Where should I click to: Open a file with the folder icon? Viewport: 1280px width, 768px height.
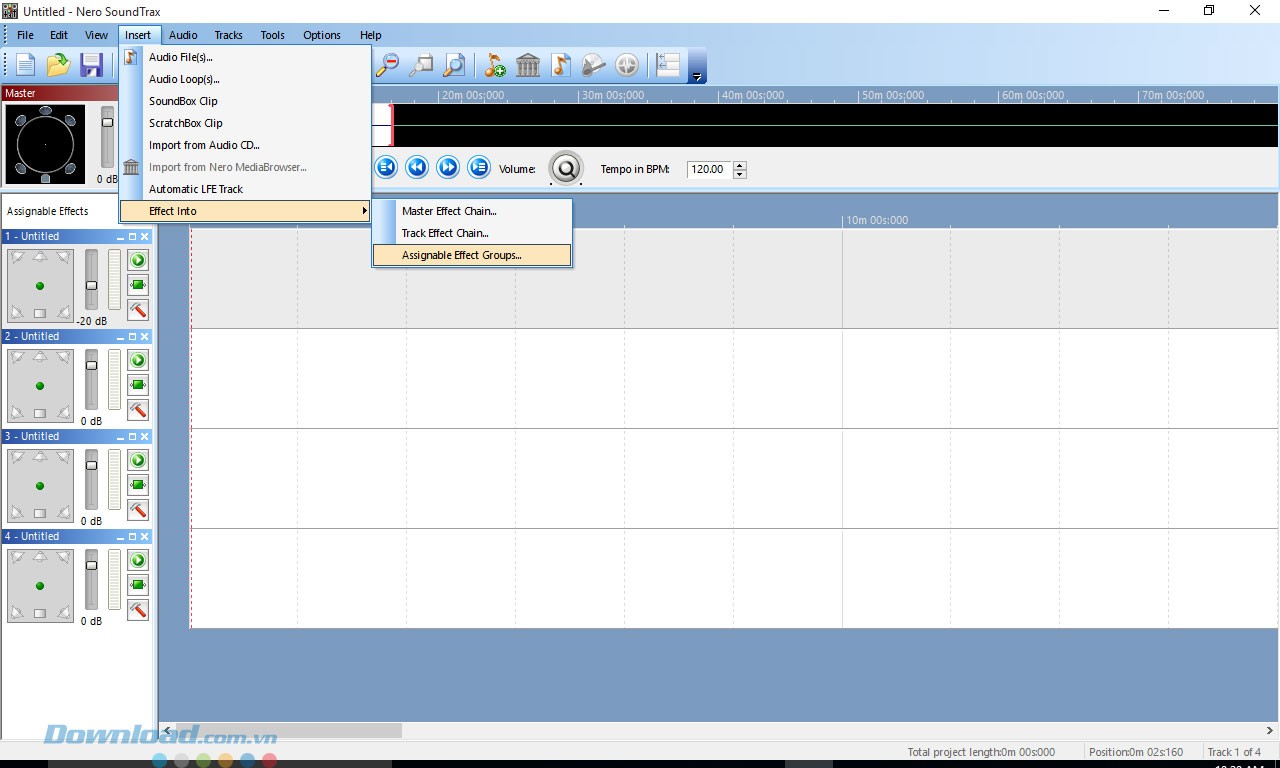[x=58, y=66]
